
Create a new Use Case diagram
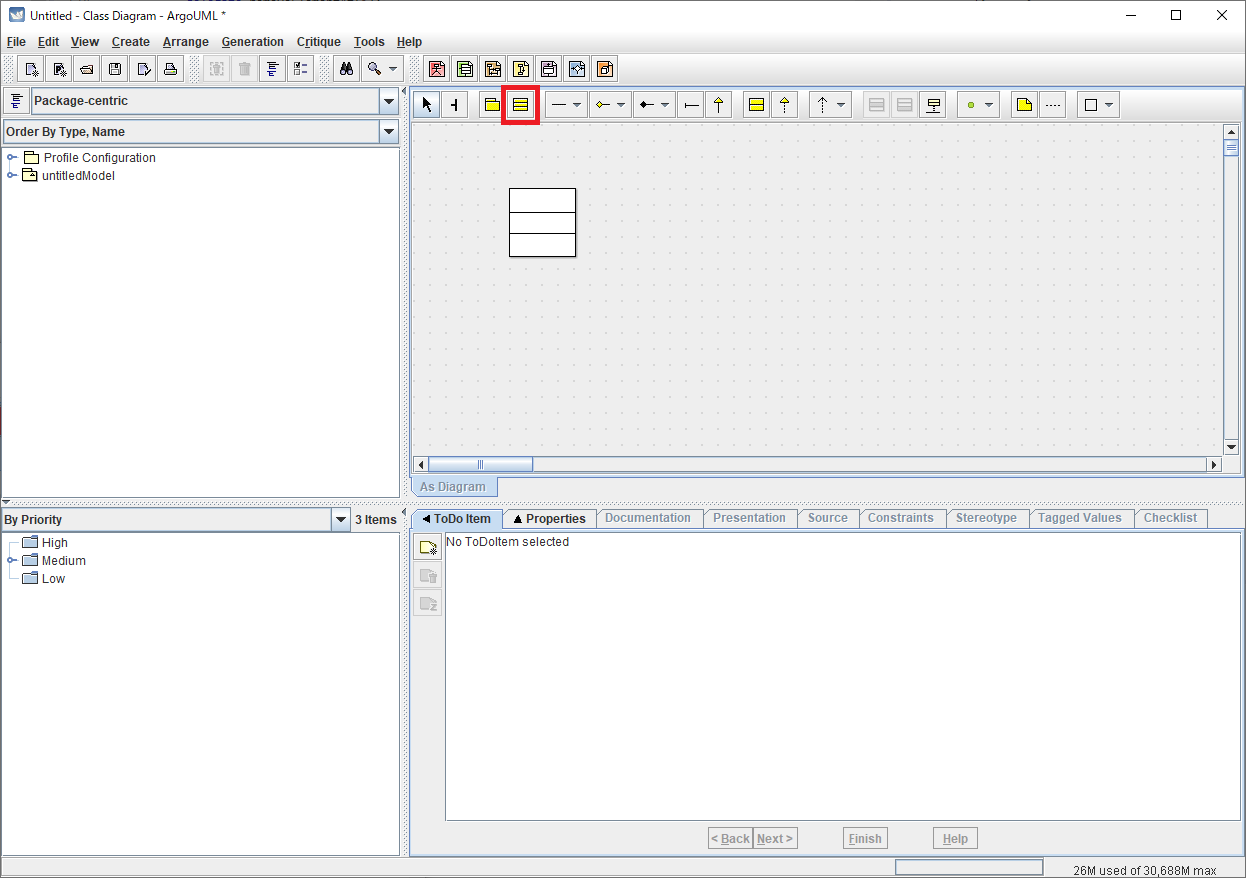point(437,69)
